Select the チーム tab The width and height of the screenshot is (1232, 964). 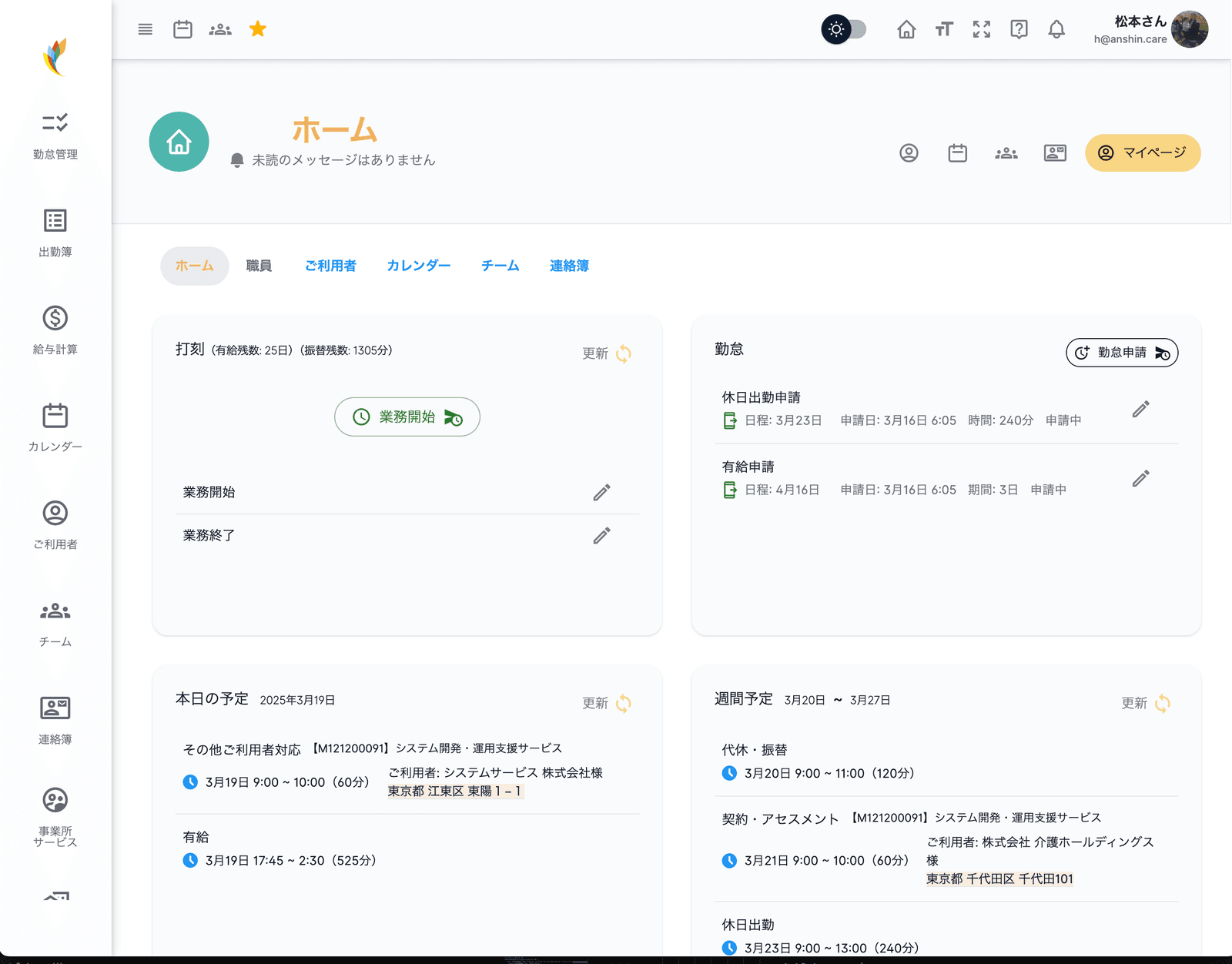click(500, 266)
